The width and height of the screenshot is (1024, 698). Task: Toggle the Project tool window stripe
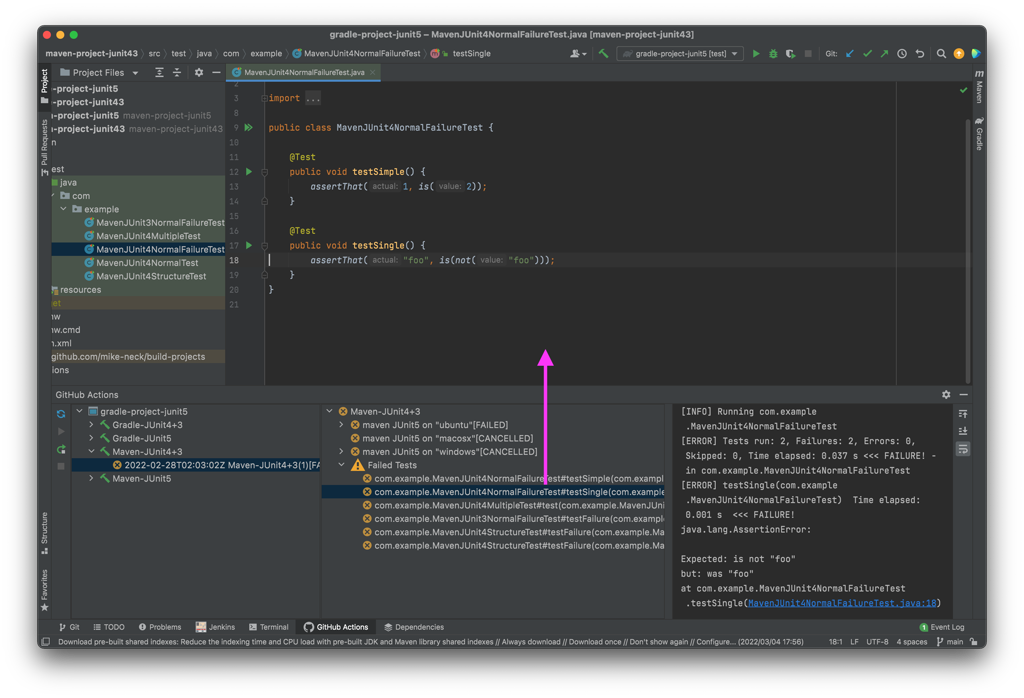click(x=44, y=86)
